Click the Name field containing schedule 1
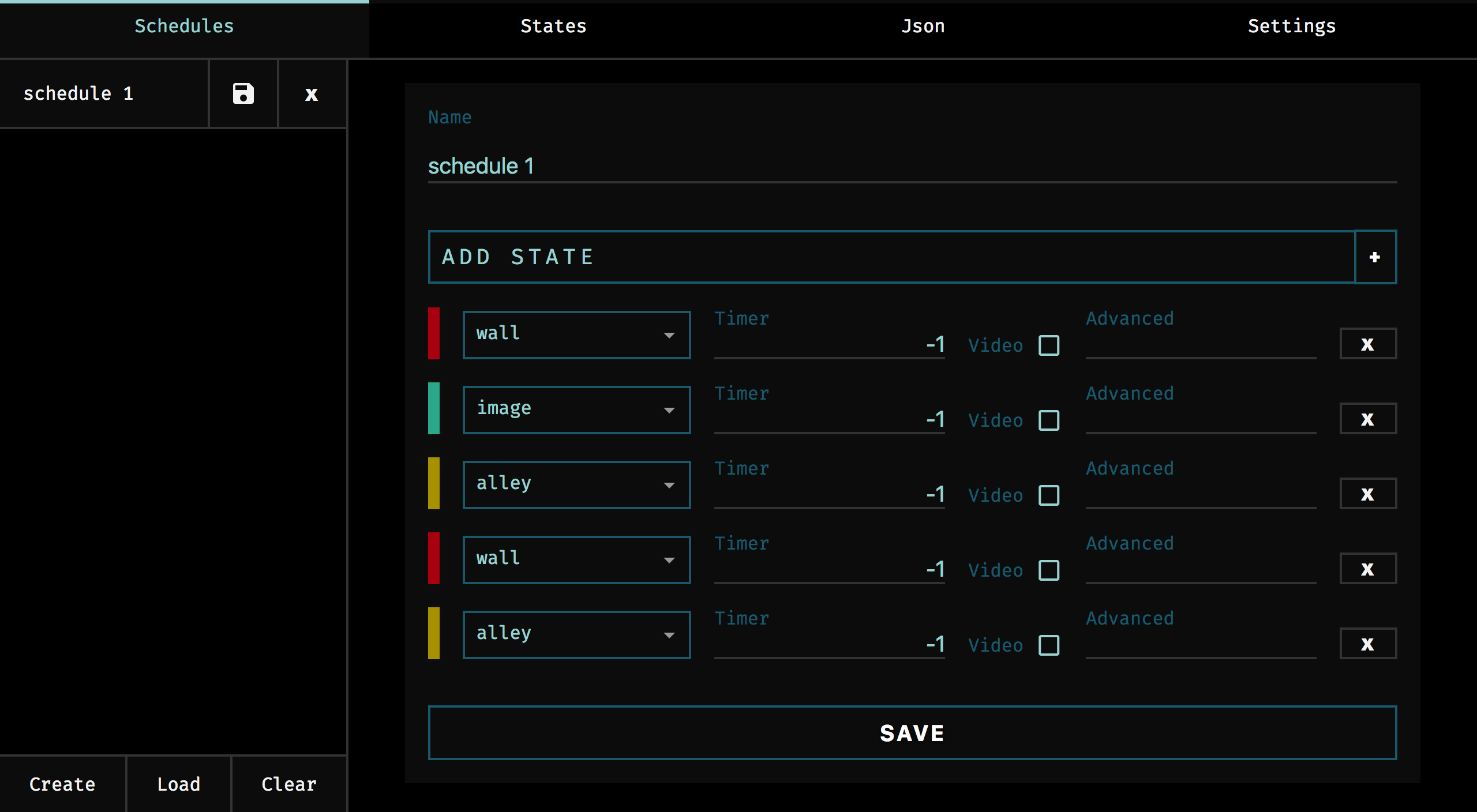Image resolution: width=1477 pixels, height=812 pixels. [x=912, y=167]
